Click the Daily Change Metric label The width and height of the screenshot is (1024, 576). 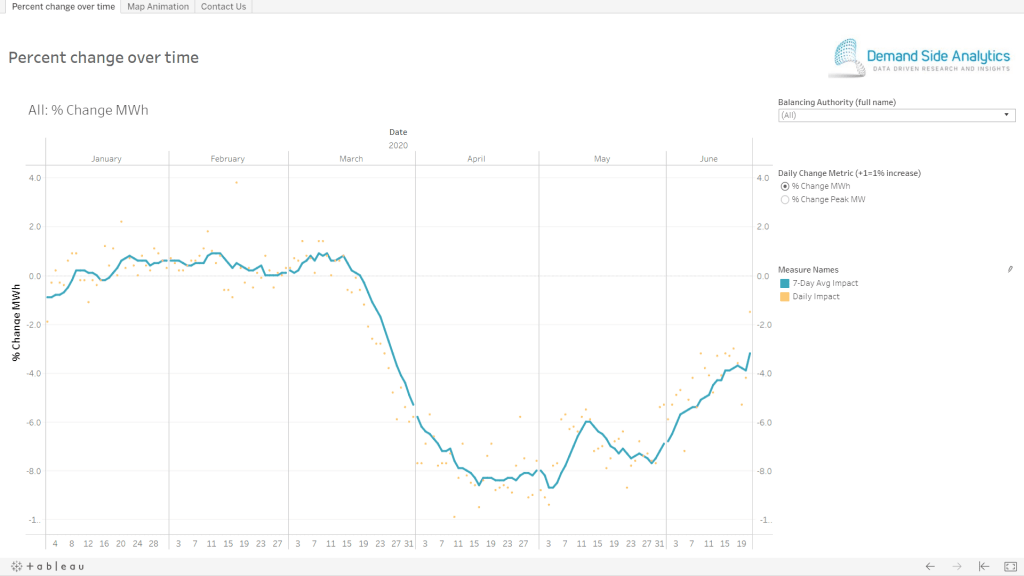pos(849,173)
